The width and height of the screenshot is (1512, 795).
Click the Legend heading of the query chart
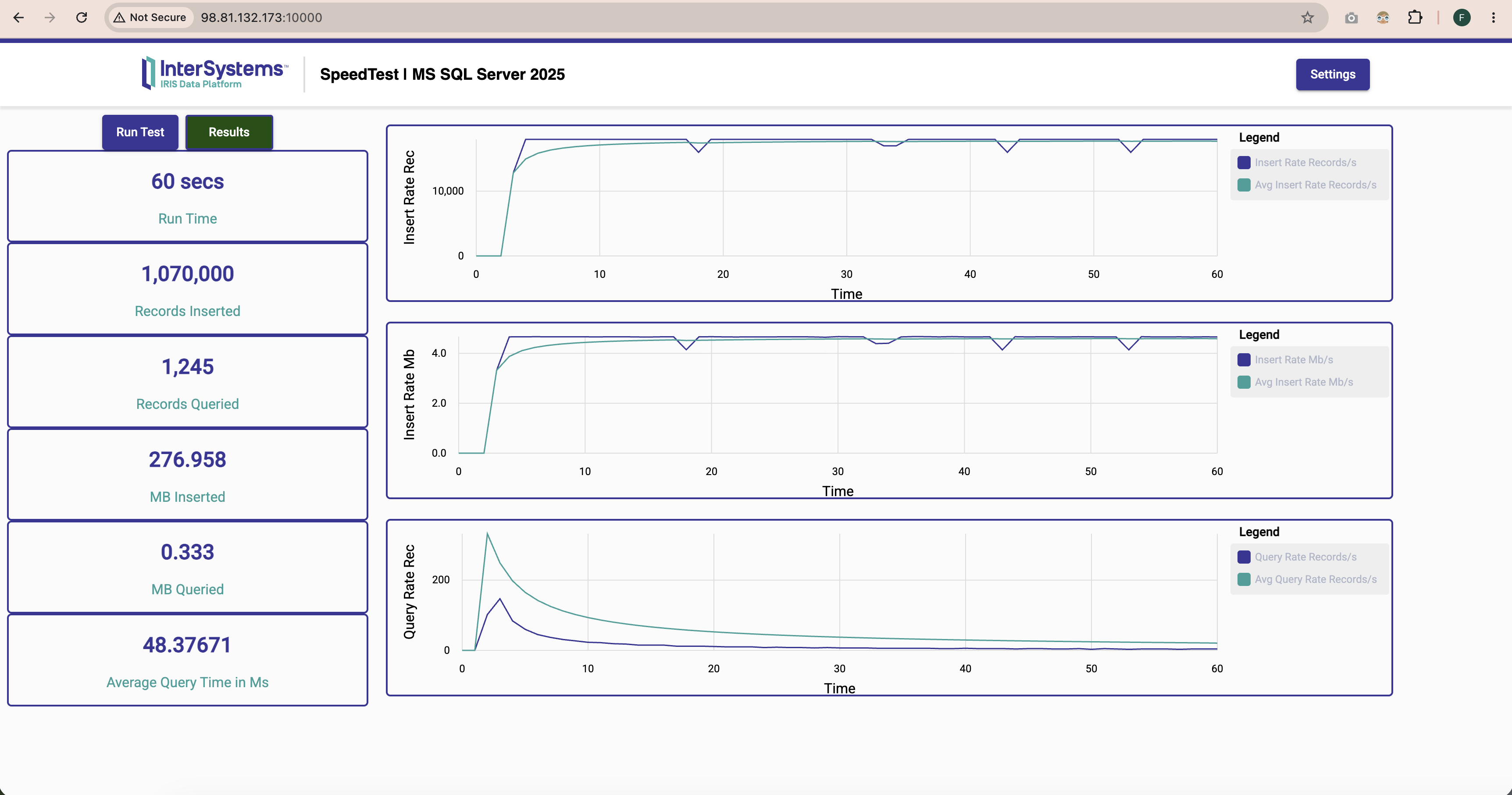tap(1259, 532)
